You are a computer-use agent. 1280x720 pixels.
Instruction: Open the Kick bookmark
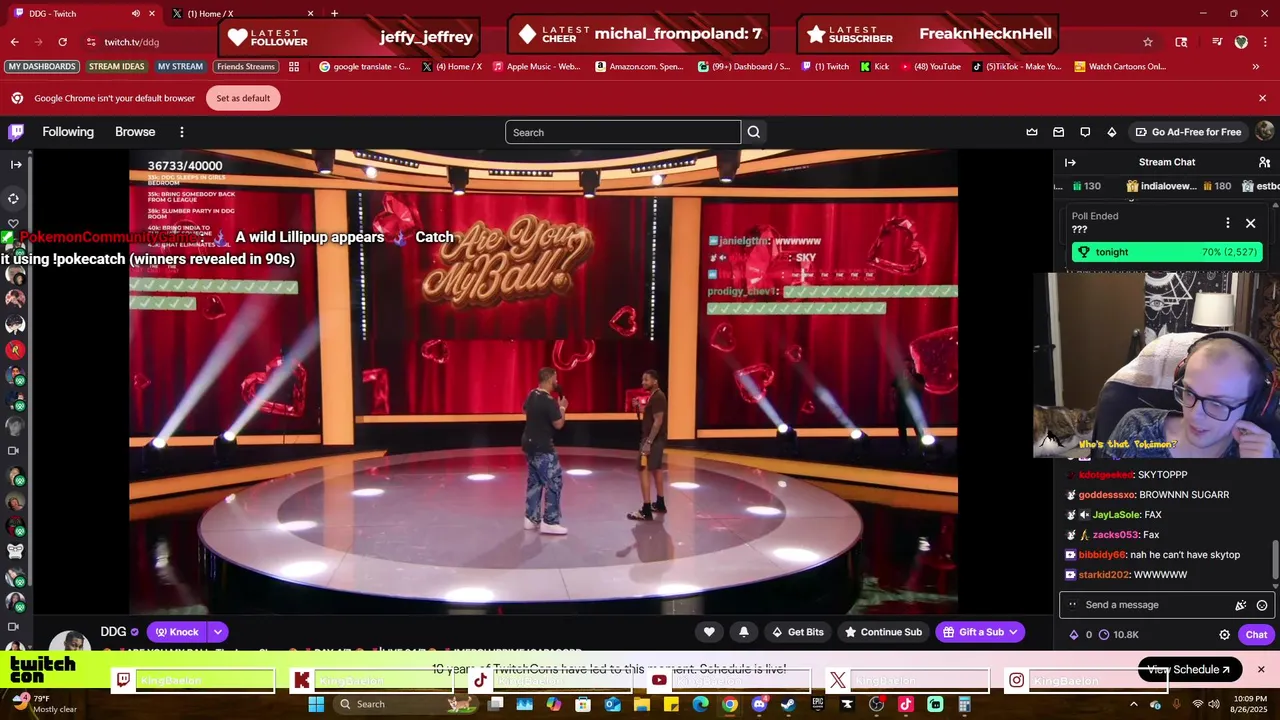pyautogui.click(x=875, y=66)
